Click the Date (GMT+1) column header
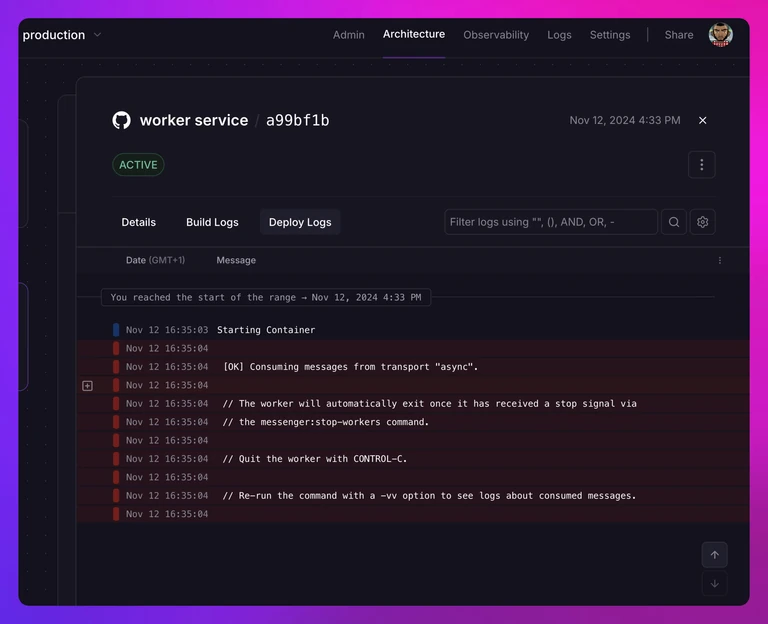This screenshot has height=624, width=768. point(155,261)
